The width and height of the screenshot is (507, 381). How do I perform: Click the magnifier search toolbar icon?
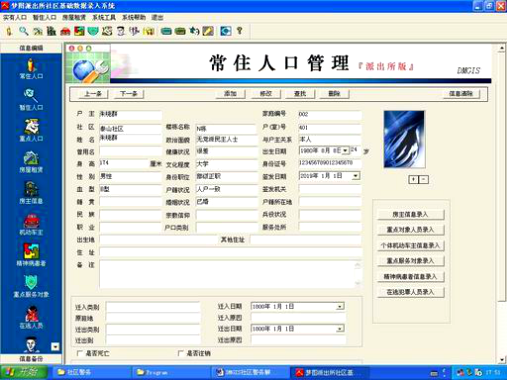pyautogui.click(x=23, y=31)
